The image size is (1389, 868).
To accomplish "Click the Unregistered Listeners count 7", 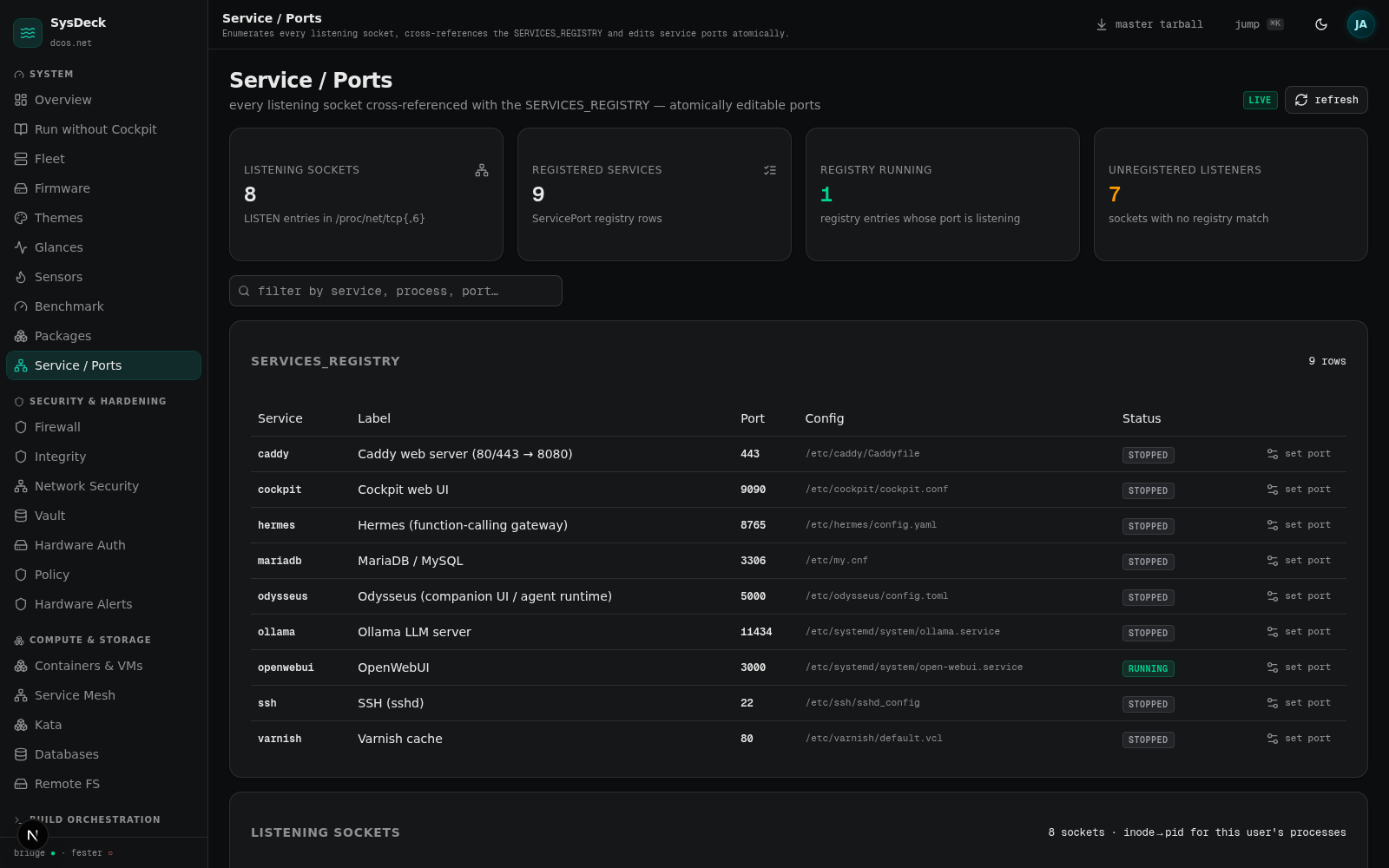I will point(1115,194).
